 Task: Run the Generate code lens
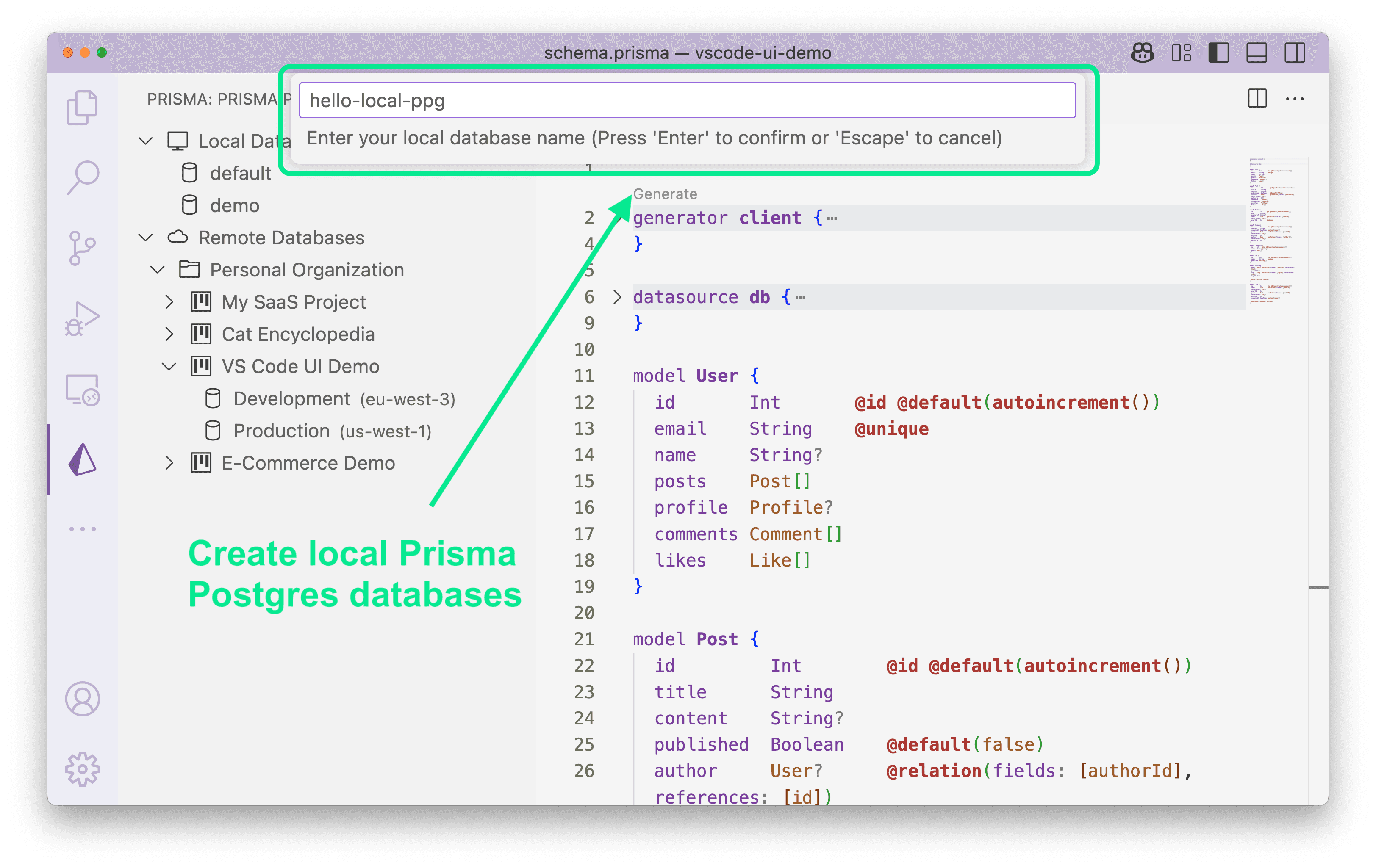point(665,194)
